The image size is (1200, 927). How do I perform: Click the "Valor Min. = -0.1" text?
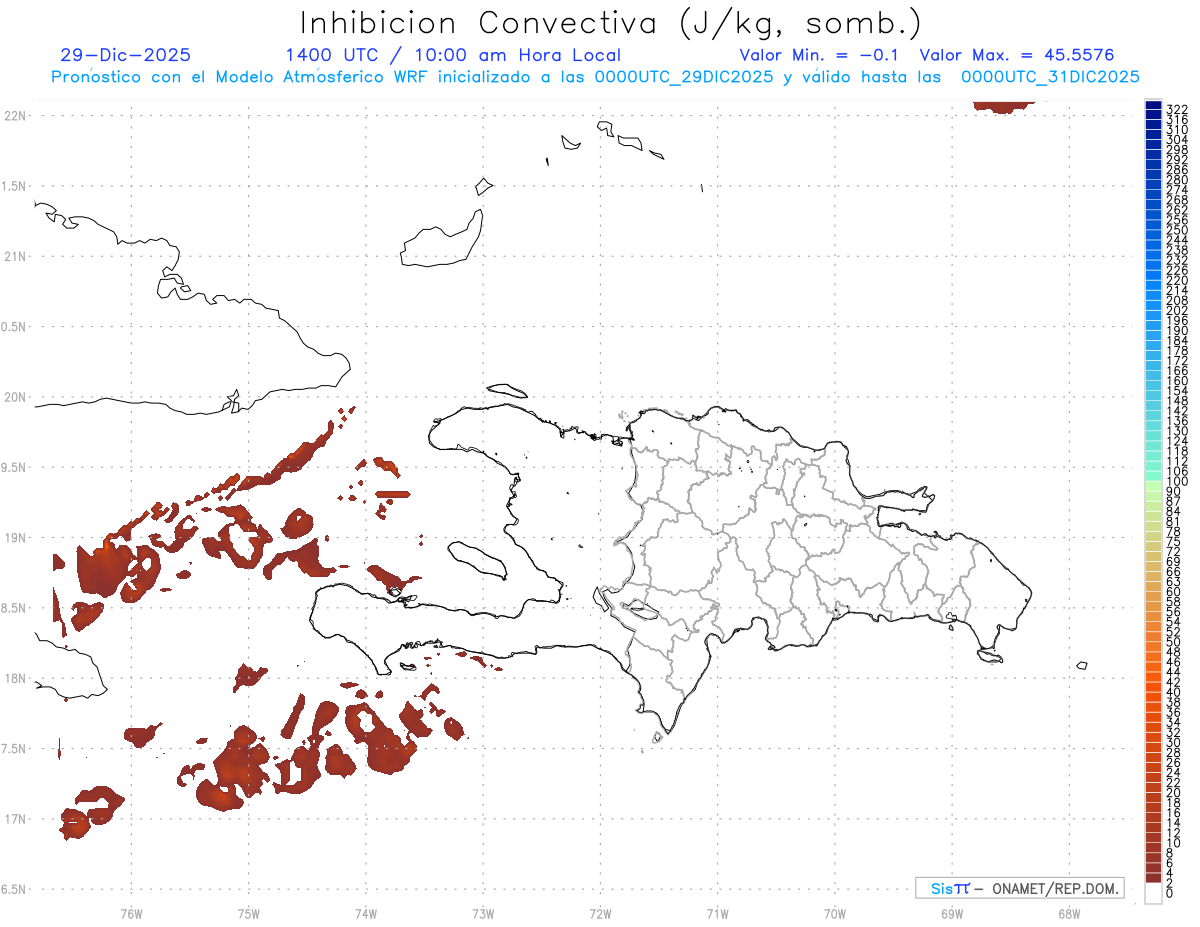pos(821,55)
